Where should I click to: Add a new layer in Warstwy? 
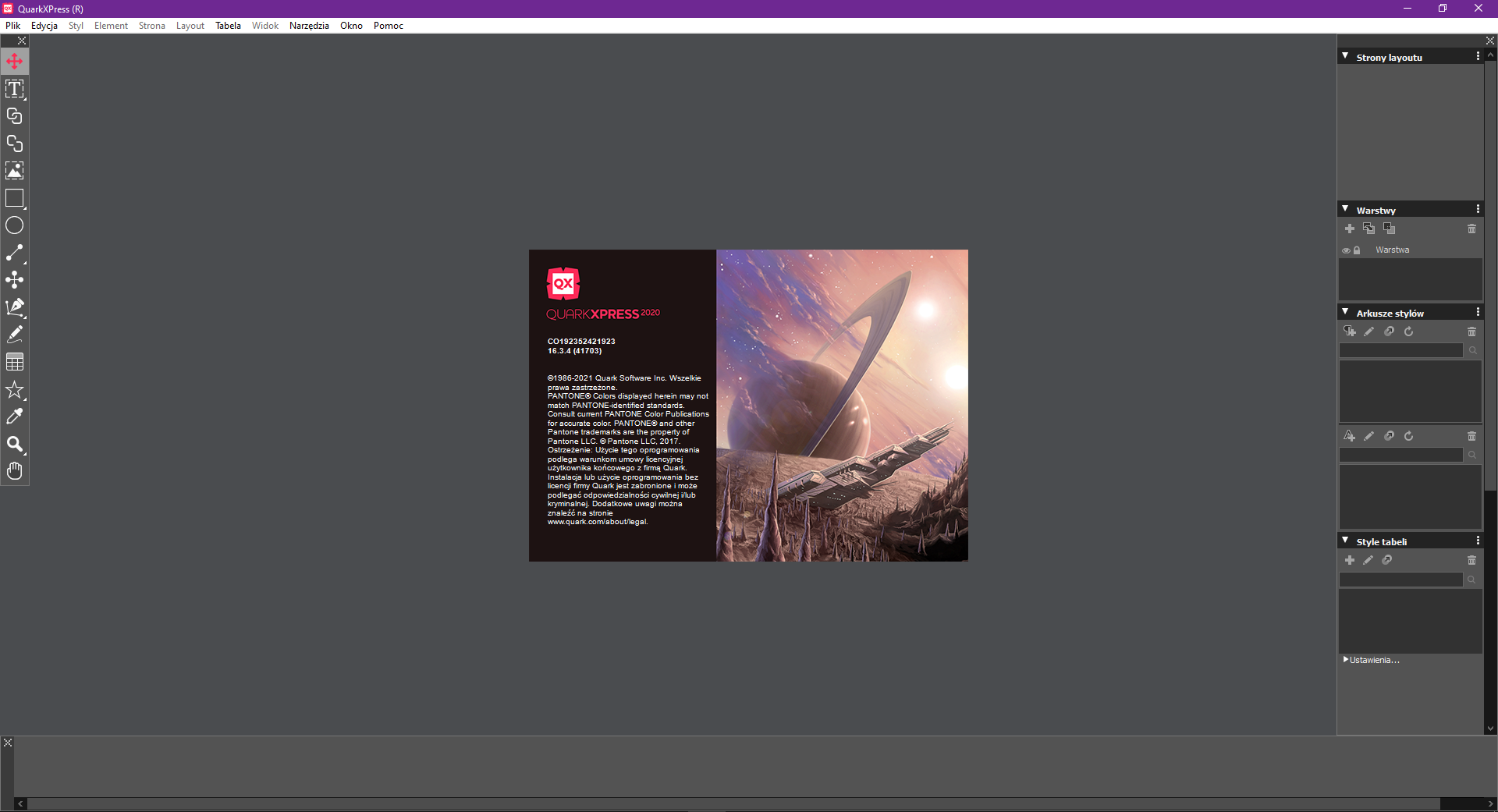coord(1350,229)
